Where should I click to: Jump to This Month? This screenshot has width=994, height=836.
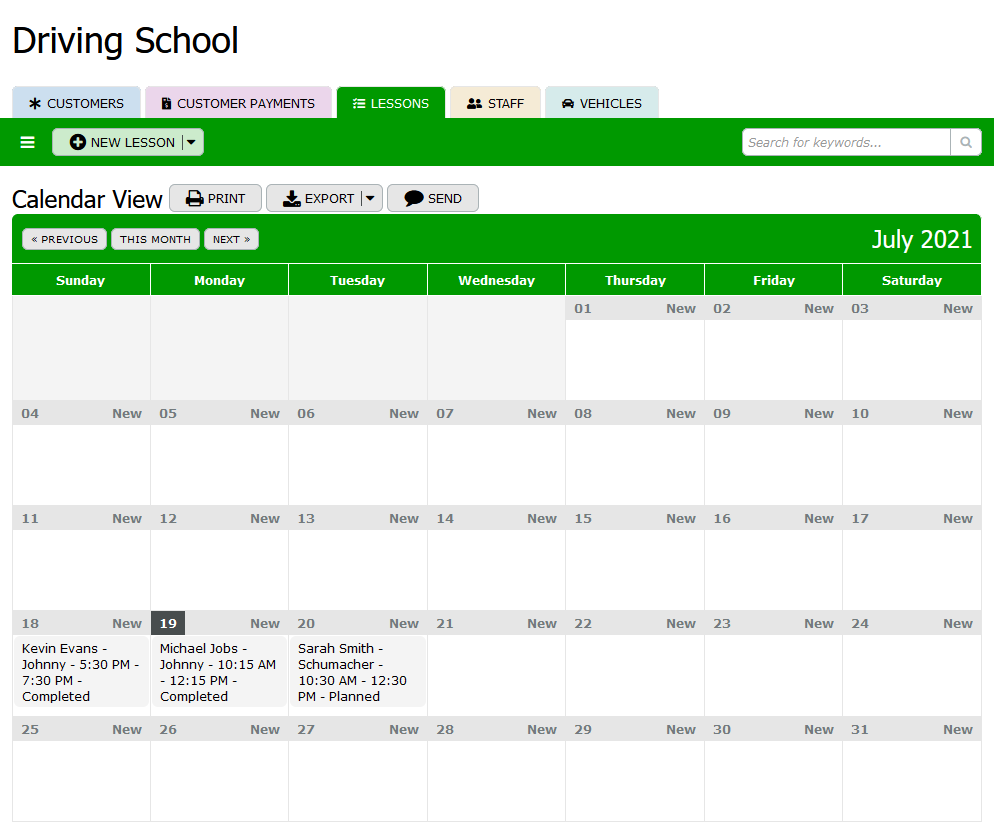click(x=155, y=240)
